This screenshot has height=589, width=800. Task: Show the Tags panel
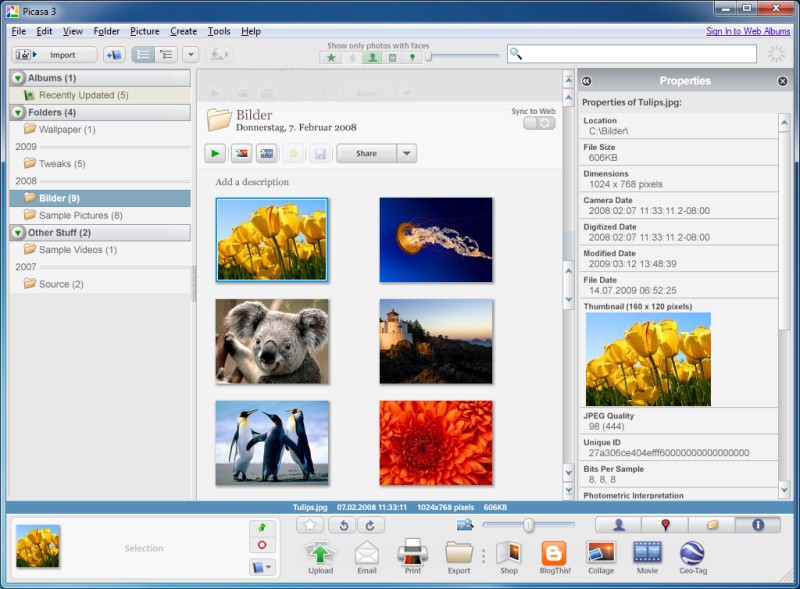click(x=712, y=525)
